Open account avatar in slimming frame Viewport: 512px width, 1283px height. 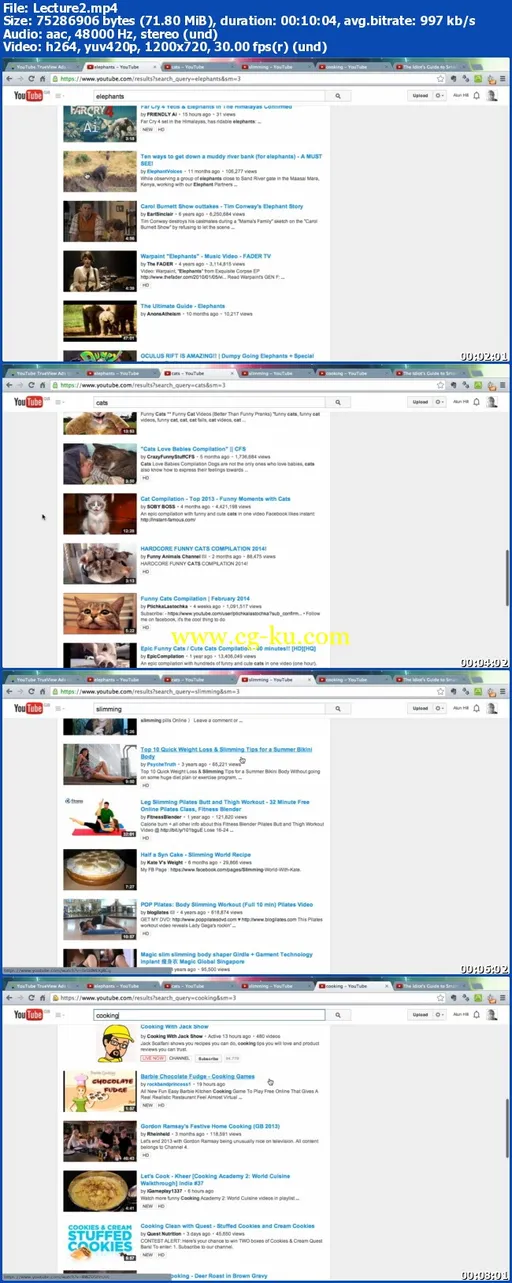point(490,708)
